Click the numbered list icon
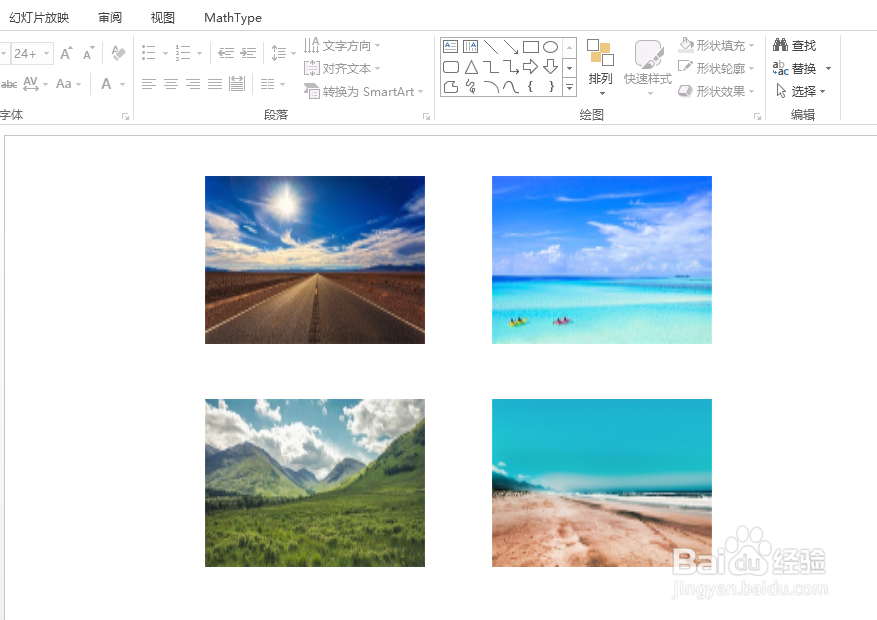The width and height of the screenshot is (877, 620). [x=183, y=52]
